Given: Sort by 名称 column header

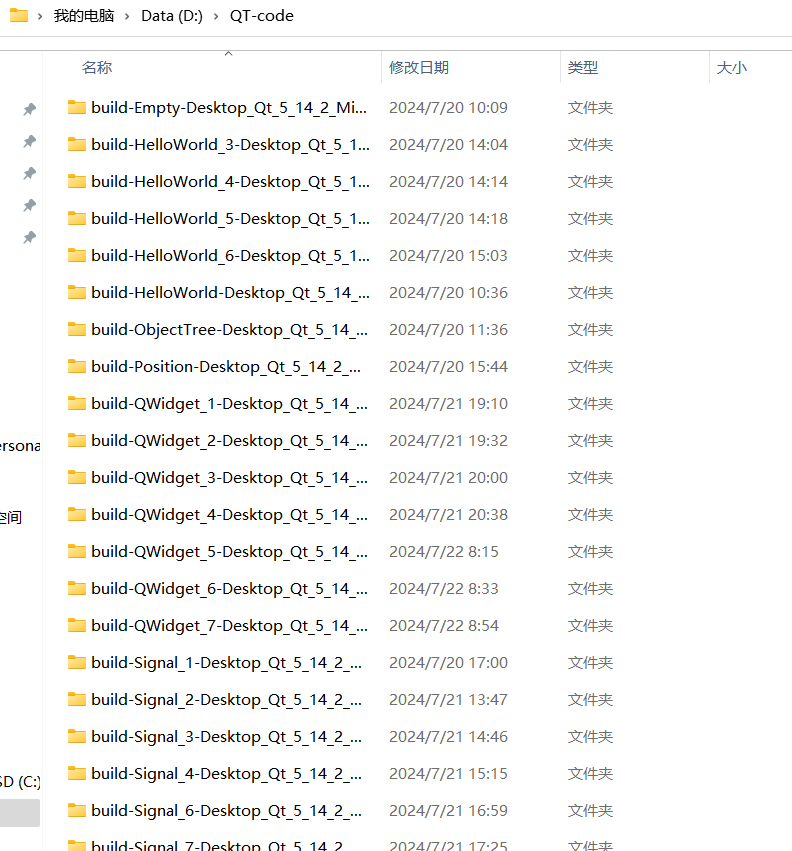Looking at the screenshot, I should (97, 68).
